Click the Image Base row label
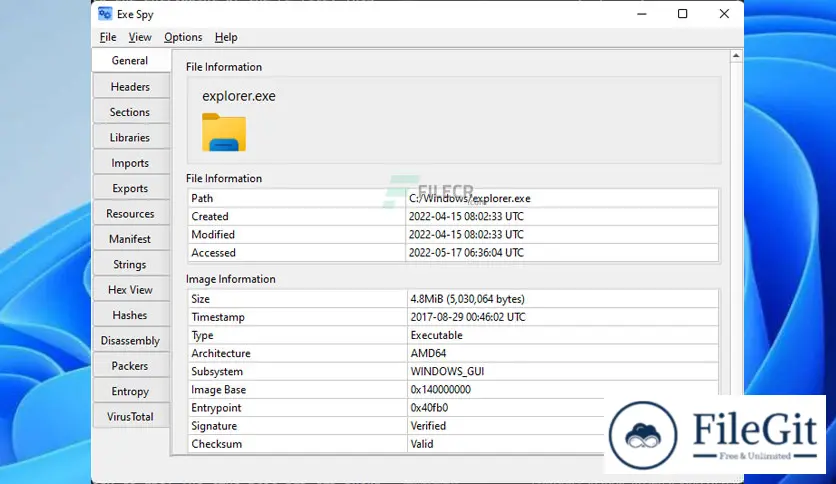The image size is (836, 484). [219, 390]
